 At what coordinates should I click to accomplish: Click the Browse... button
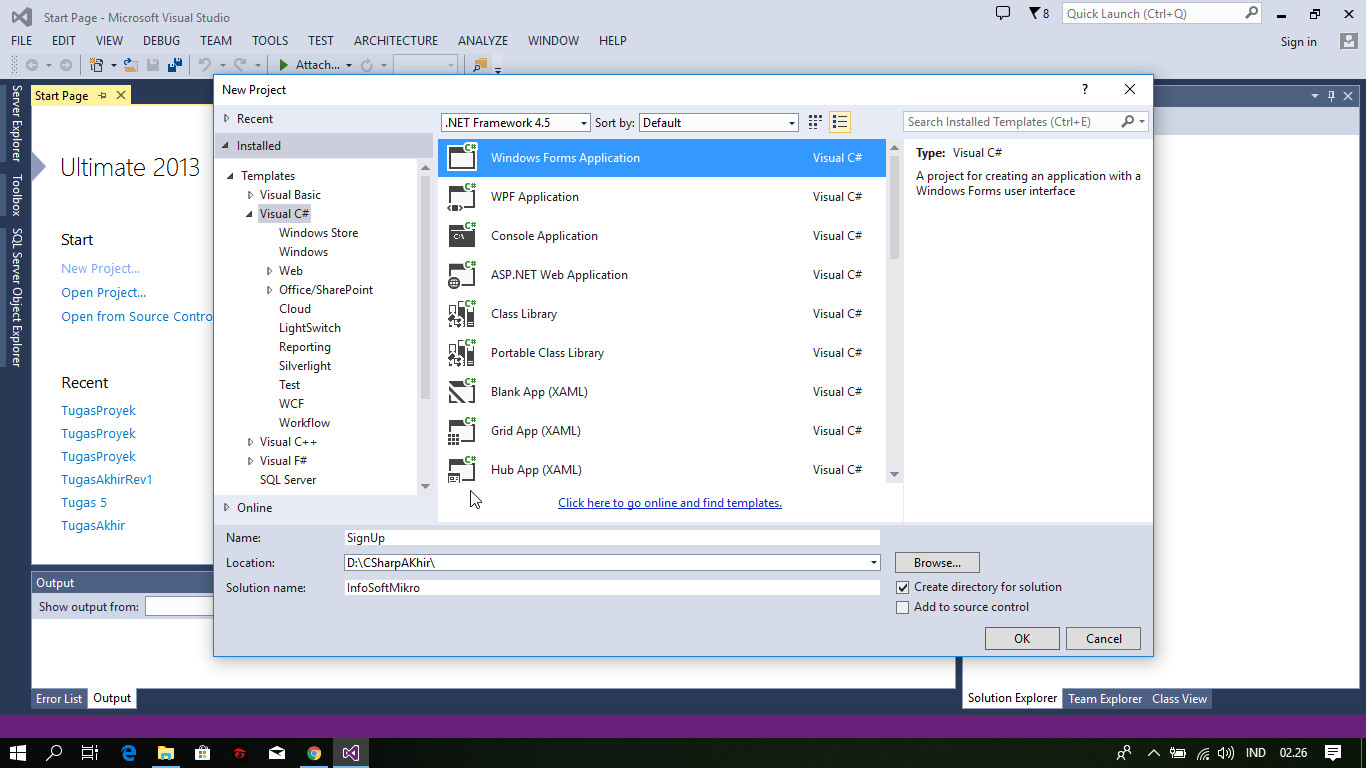coord(937,563)
